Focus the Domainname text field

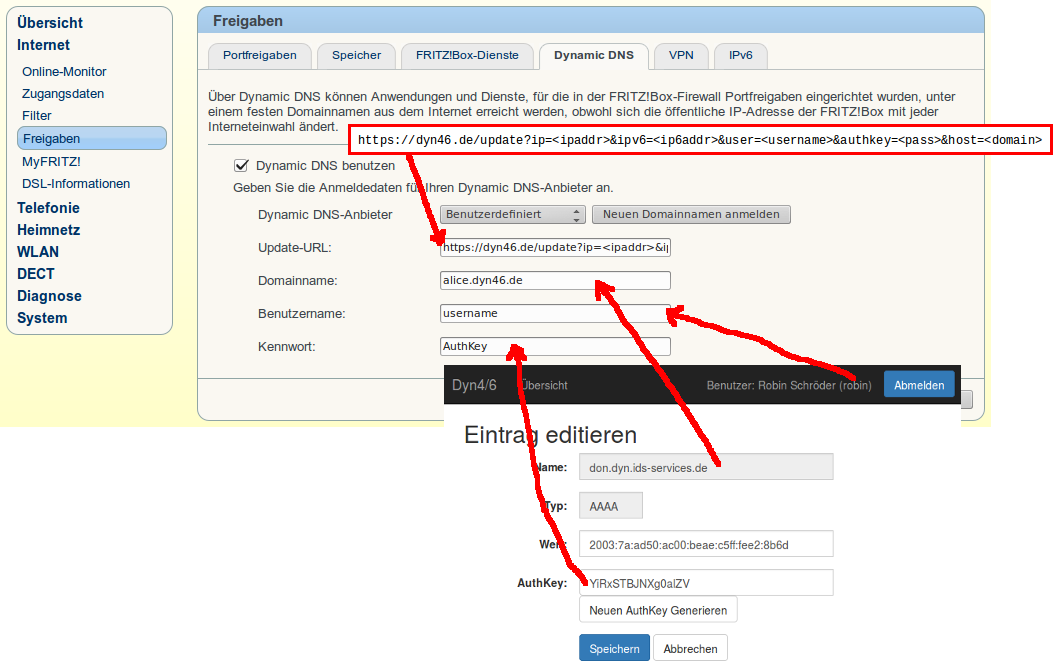(x=555, y=280)
